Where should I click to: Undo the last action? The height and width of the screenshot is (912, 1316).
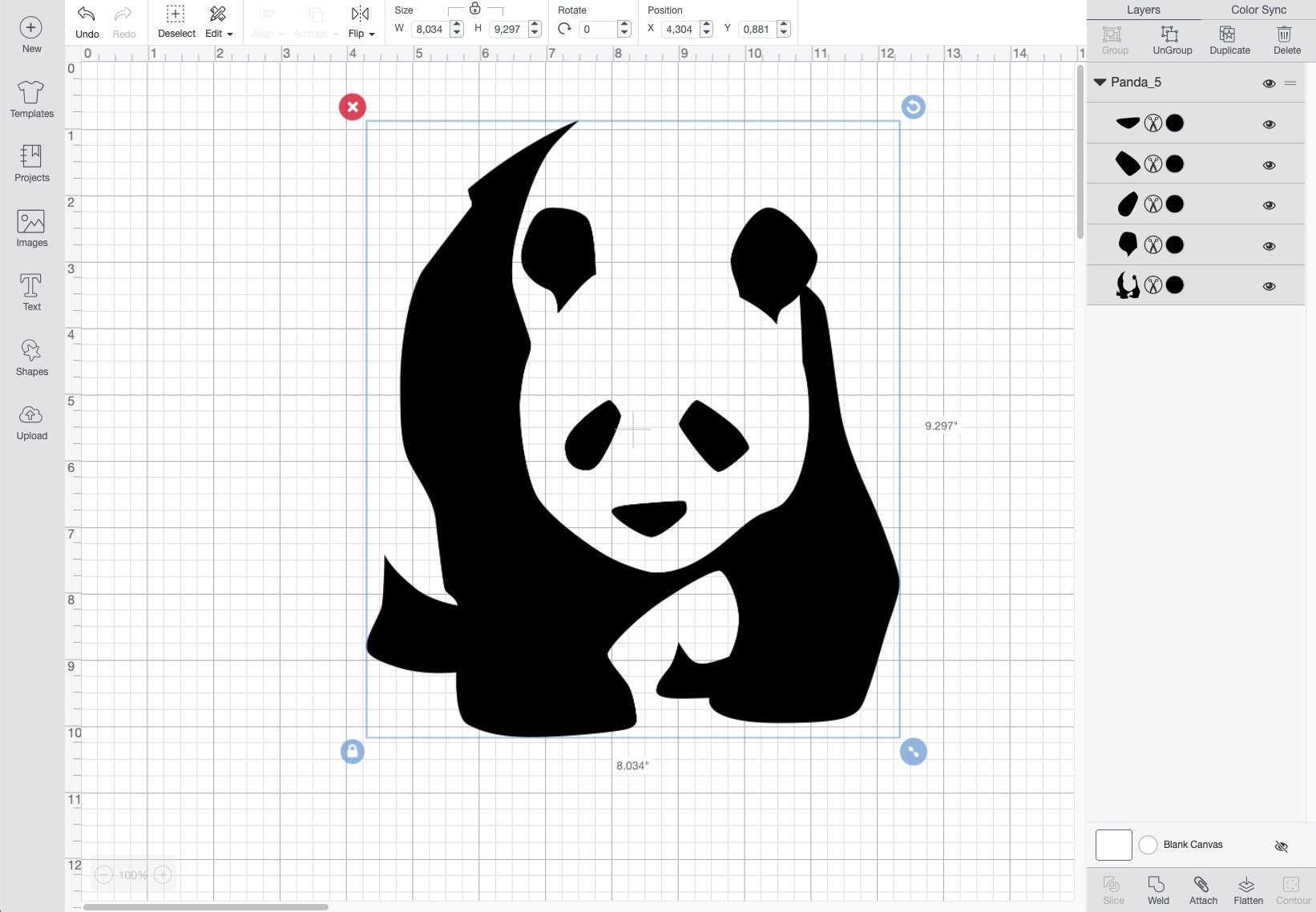click(x=87, y=22)
